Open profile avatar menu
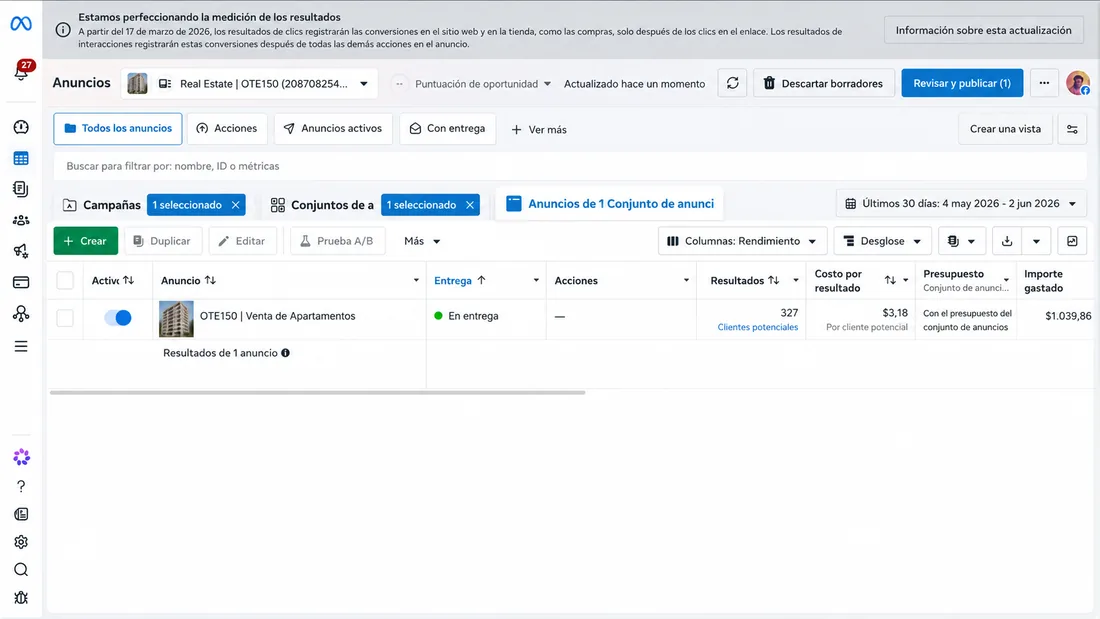The image size is (1100, 619). click(x=1078, y=83)
